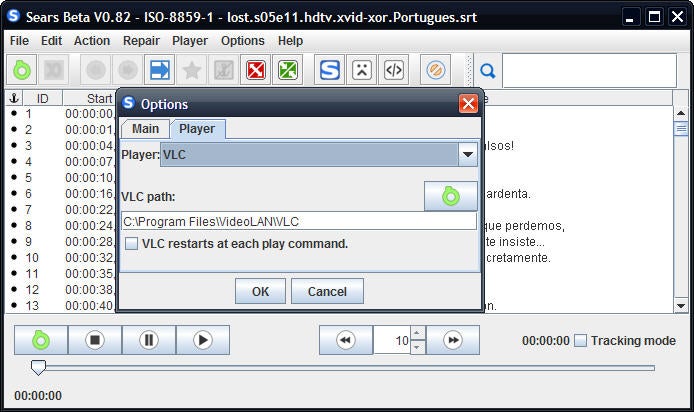The width and height of the screenshot is (694, 412).
Task: Click the blue arrow go-to icon
Action: click(x=160, y=69)
